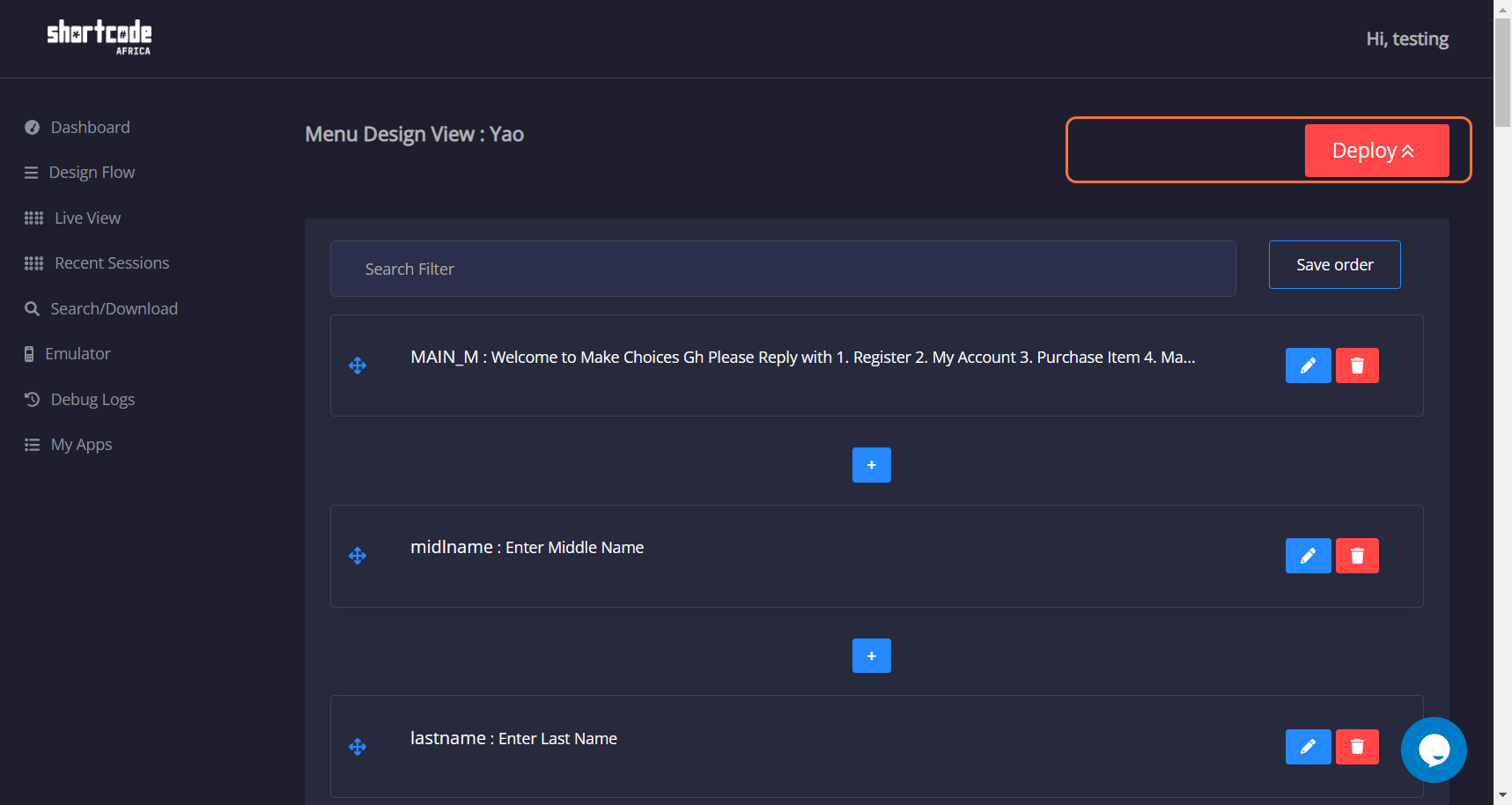Click the Emulator phone icon
This screenshot has height=805, width=1512.
tap(29, 354)
